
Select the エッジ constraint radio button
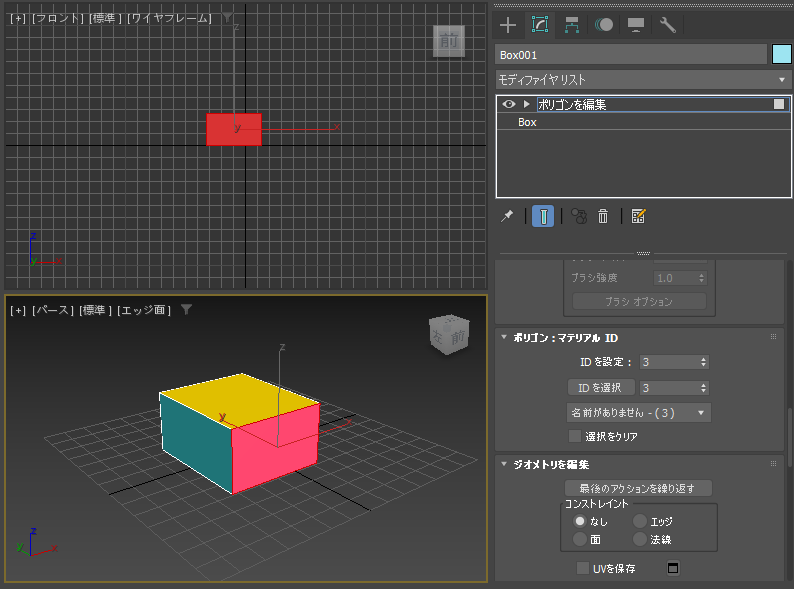tap(640, 521)
